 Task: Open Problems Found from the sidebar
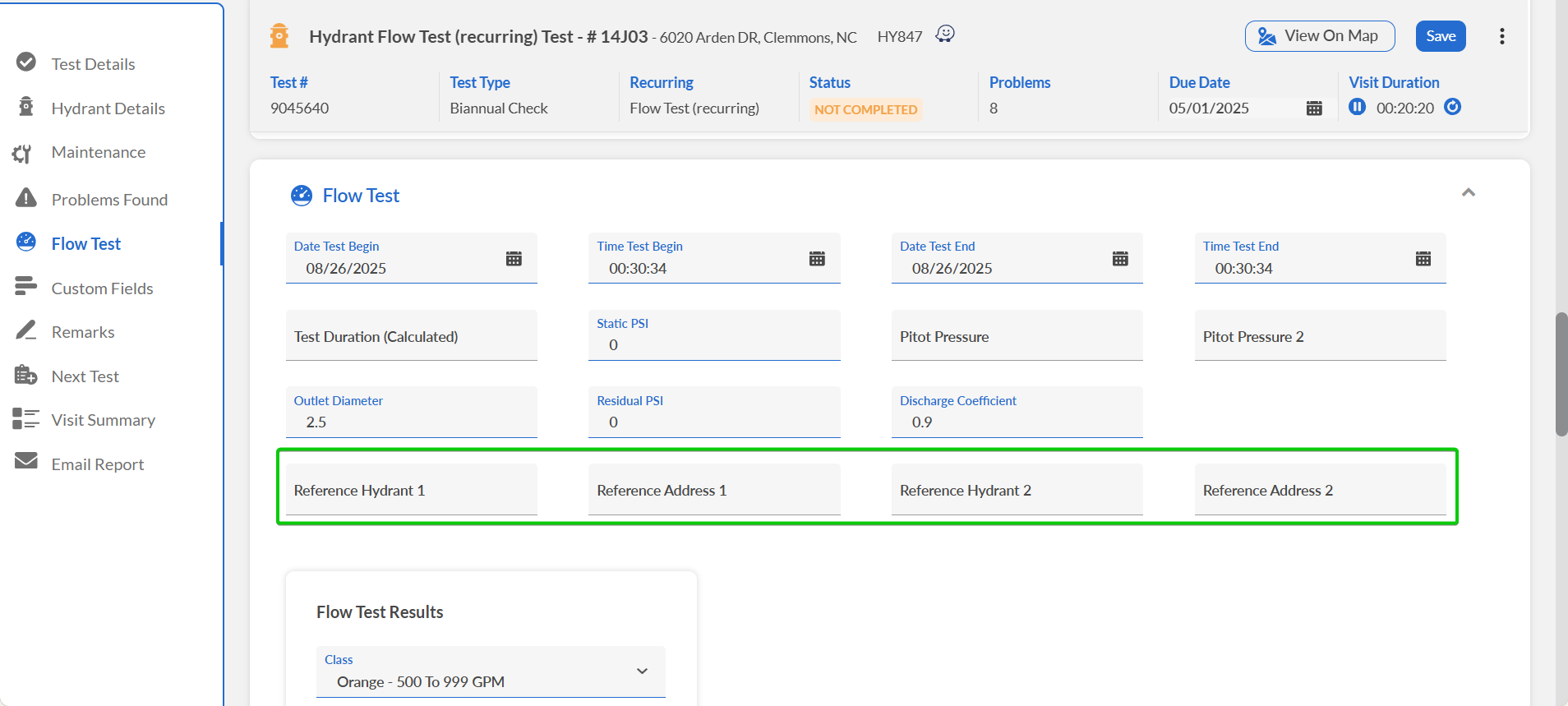pyautogui.click(x=109, y=200)
